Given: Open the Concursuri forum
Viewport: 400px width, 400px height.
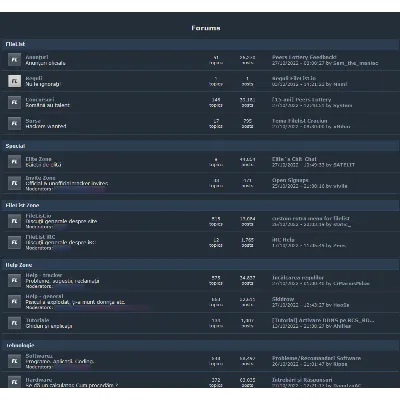Looking at the screenshot, I should [x=40, y=99].
